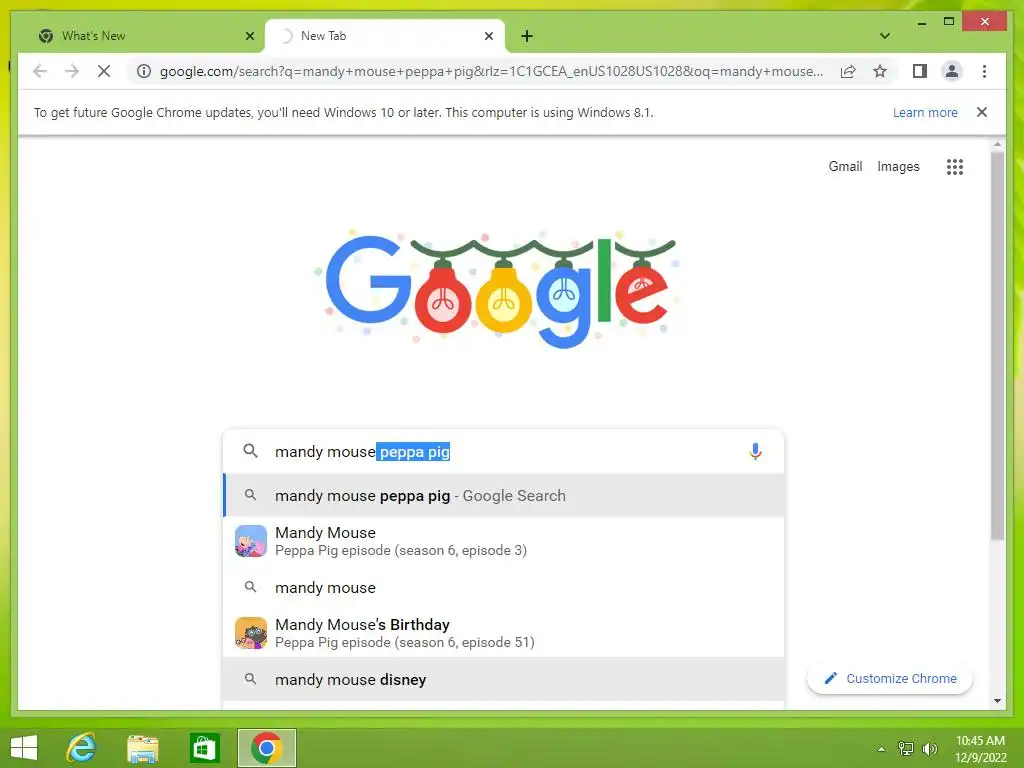Screen dimensions: 1024x768
Task: Click the scrollbar up arrow
Action: point(997,144)
